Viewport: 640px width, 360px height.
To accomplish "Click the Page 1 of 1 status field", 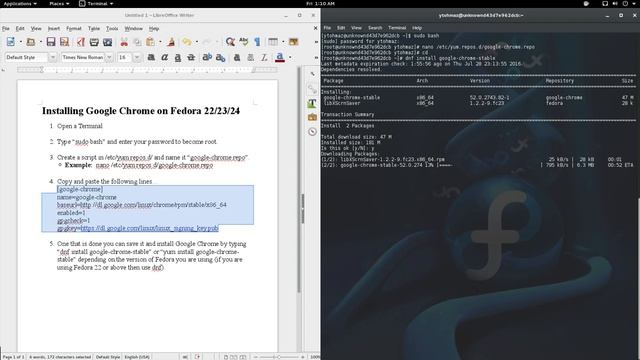I will point(13,357).
